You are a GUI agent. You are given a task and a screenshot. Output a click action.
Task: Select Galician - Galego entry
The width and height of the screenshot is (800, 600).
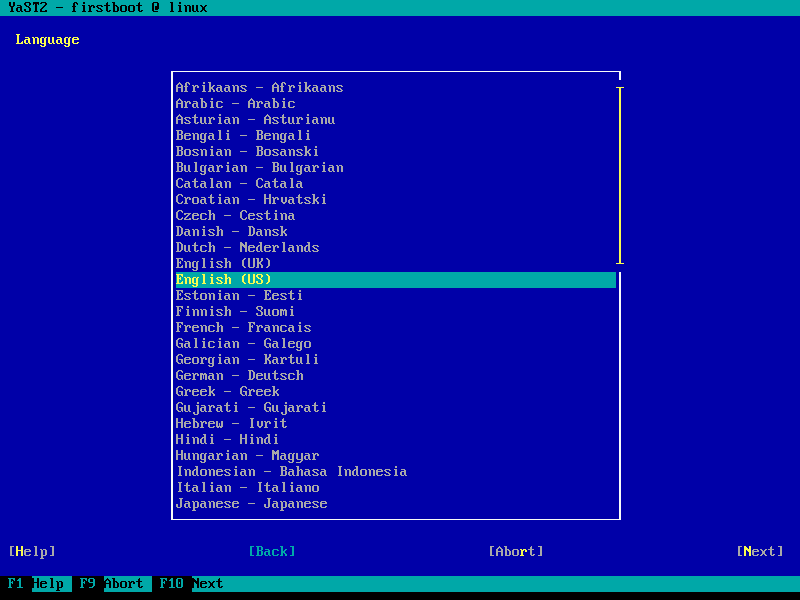pos(243,344)
